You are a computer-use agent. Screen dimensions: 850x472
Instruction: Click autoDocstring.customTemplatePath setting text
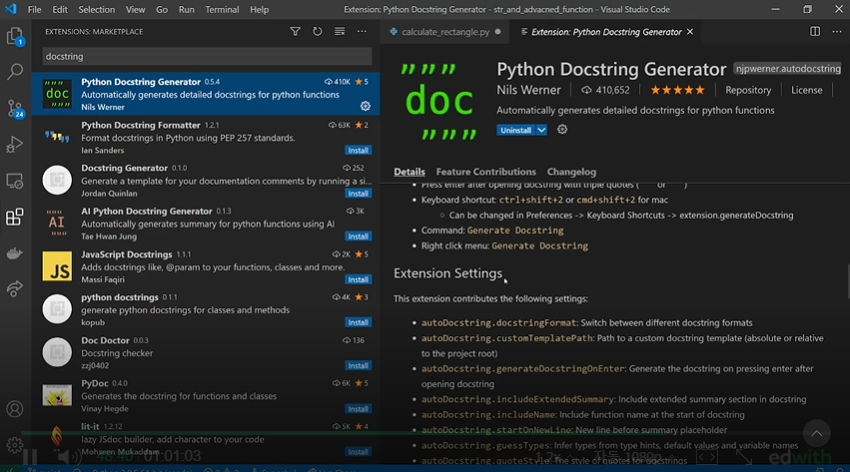pos(507,338)
